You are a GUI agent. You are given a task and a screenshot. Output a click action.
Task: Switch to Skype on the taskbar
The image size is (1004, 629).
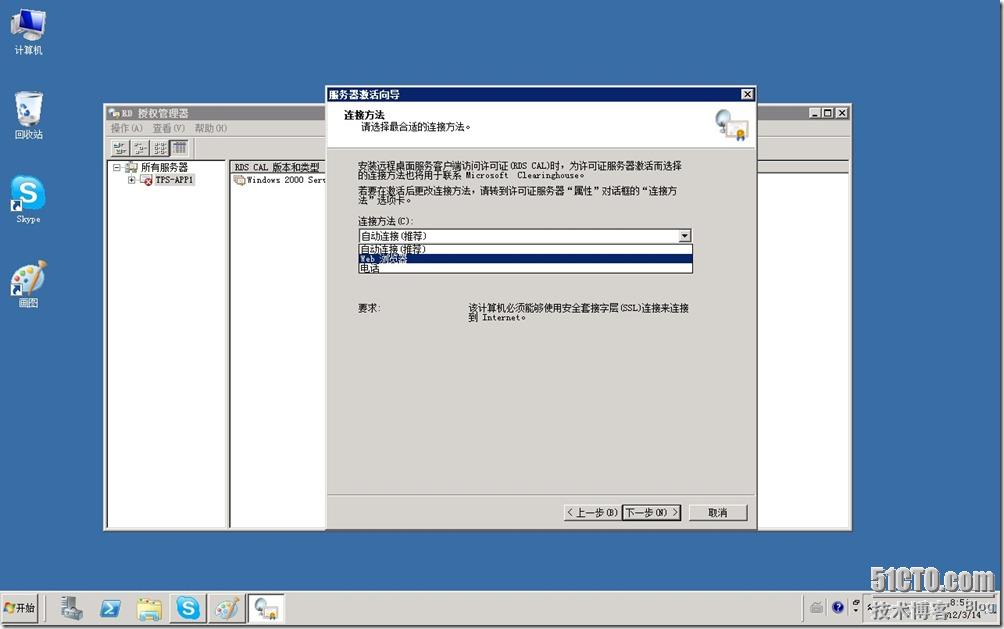(x=188, y=608)
